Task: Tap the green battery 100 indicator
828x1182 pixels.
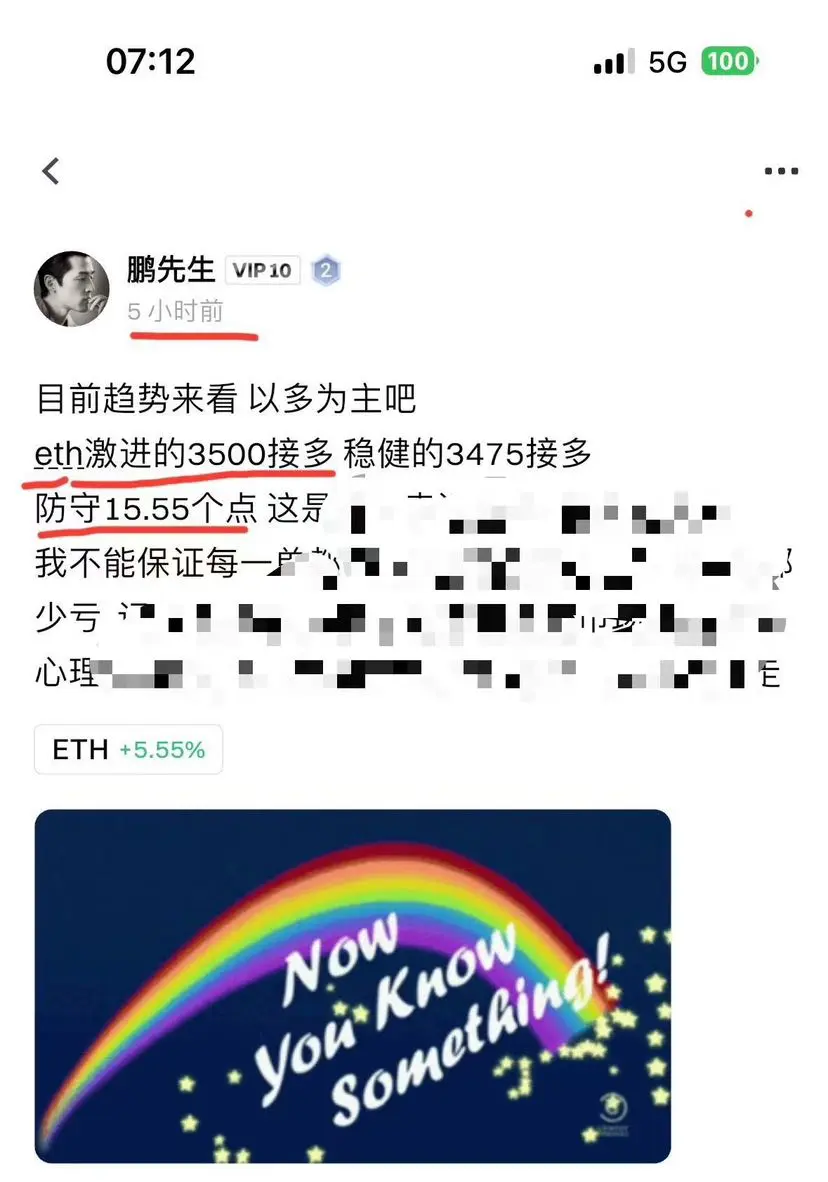Action: click(x=729, y=61)
